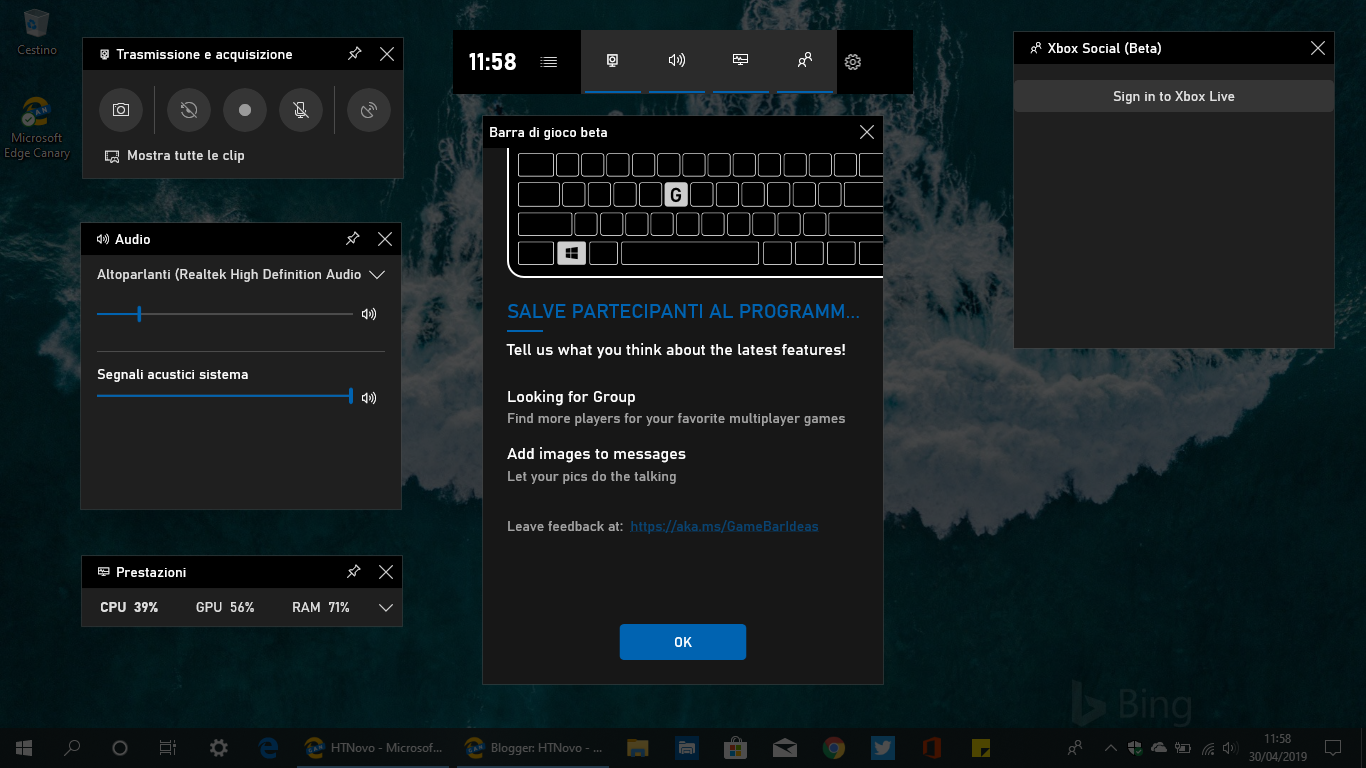The height and width of the screenshot is (768, 1366).
Task: Close the Audio panel
Action: (x=385, y=239)
